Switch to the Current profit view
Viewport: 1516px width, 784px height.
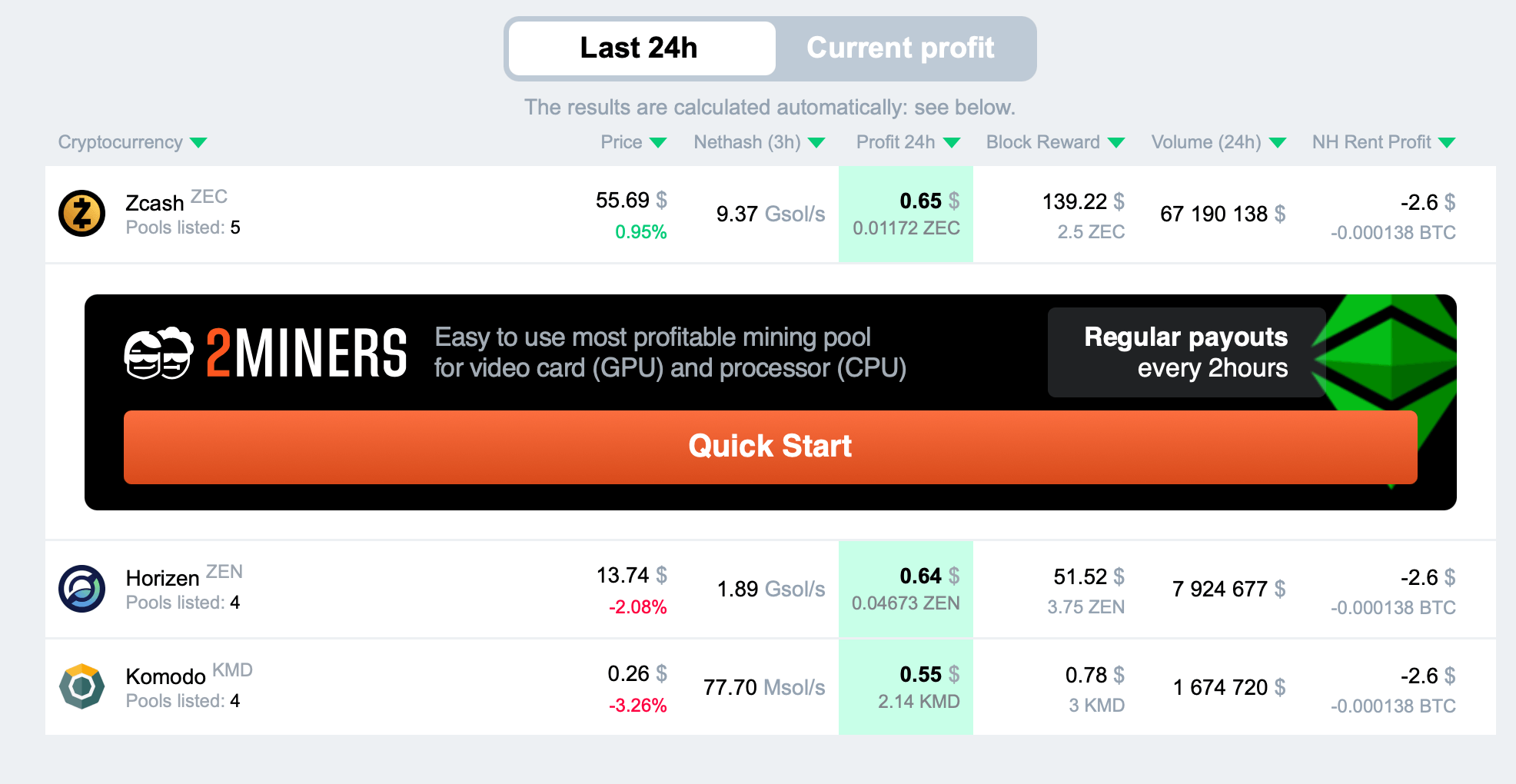900,48
